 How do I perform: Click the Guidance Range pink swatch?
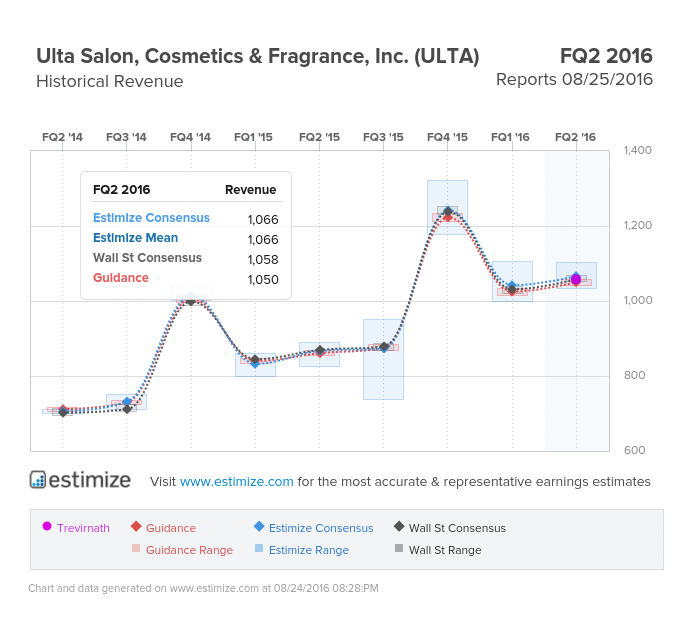[136, 548]
